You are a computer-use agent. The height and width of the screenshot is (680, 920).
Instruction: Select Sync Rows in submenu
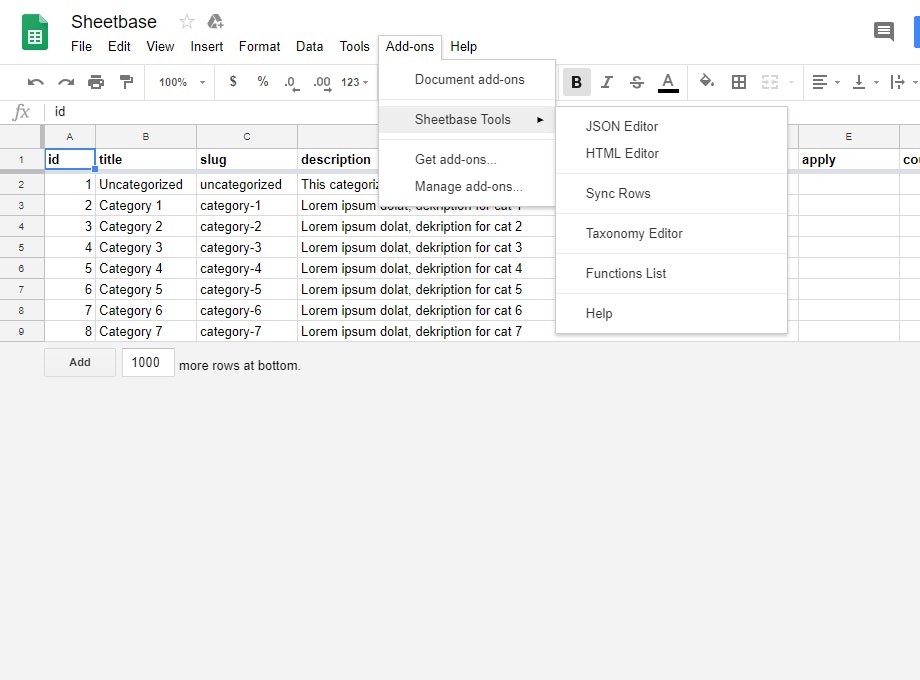click(671, 194)
